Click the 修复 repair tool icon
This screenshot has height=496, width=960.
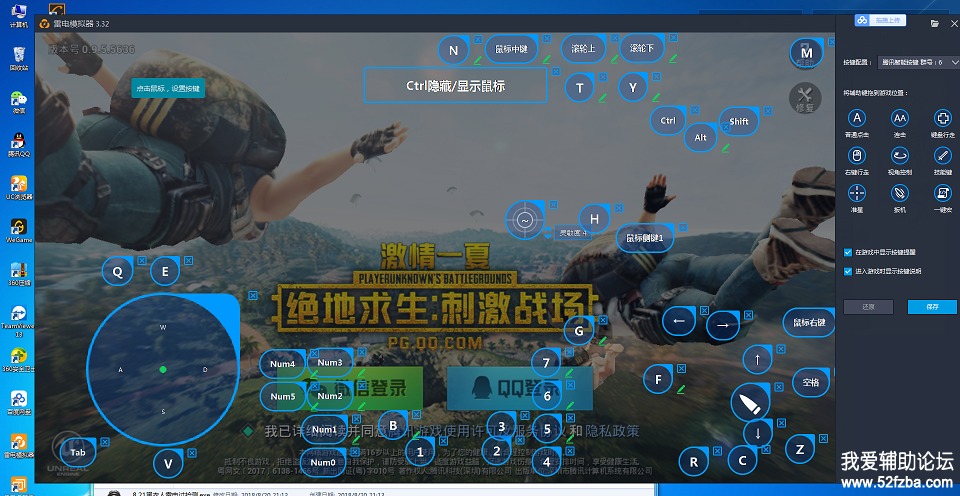click(804, 99)
